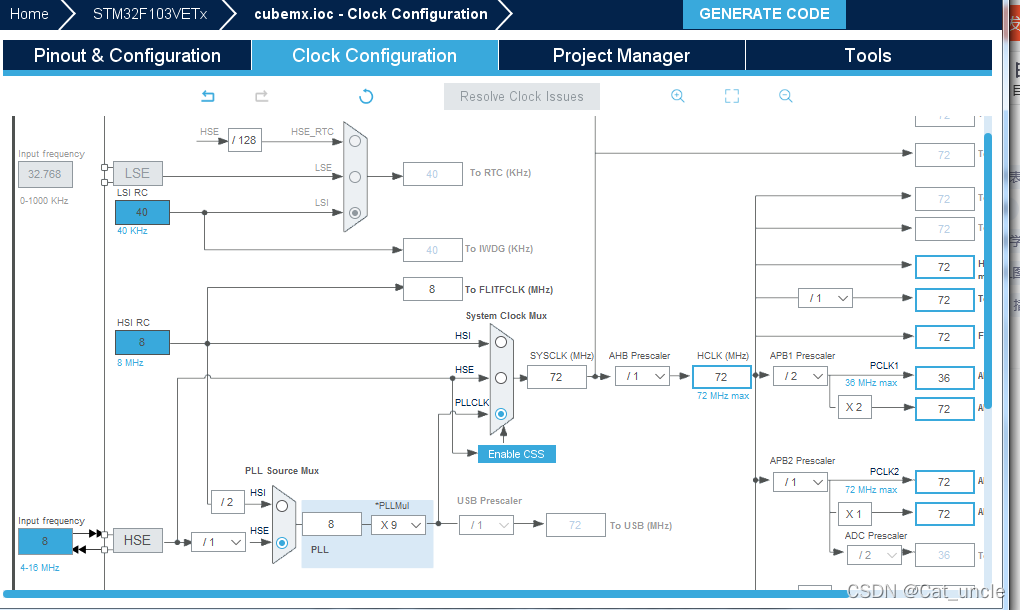Select HSI in System Clock Mux
1020x610 pixels.
click(501, 342)
